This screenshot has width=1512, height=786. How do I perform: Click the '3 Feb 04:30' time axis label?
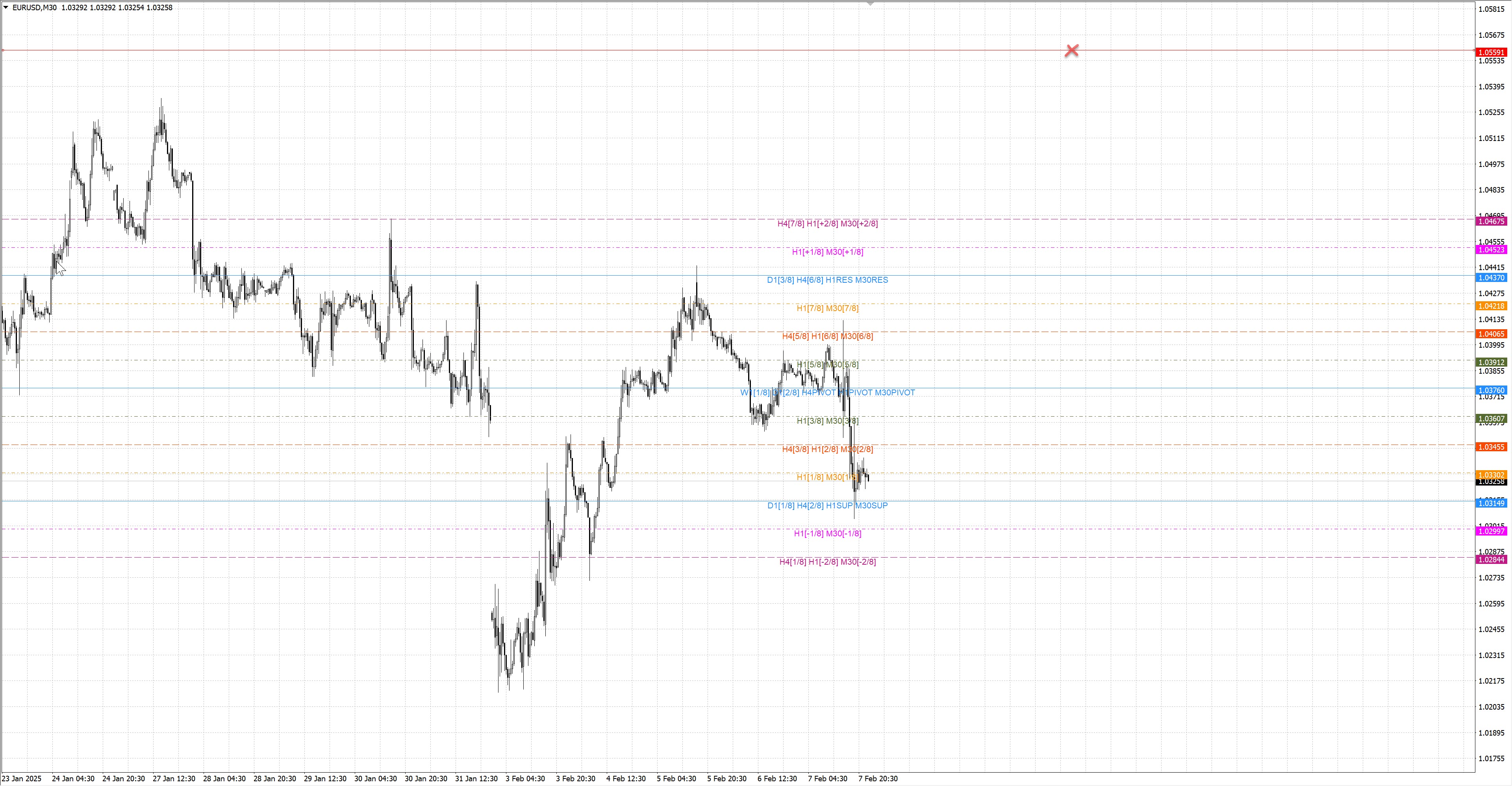[x=525, y=779]
